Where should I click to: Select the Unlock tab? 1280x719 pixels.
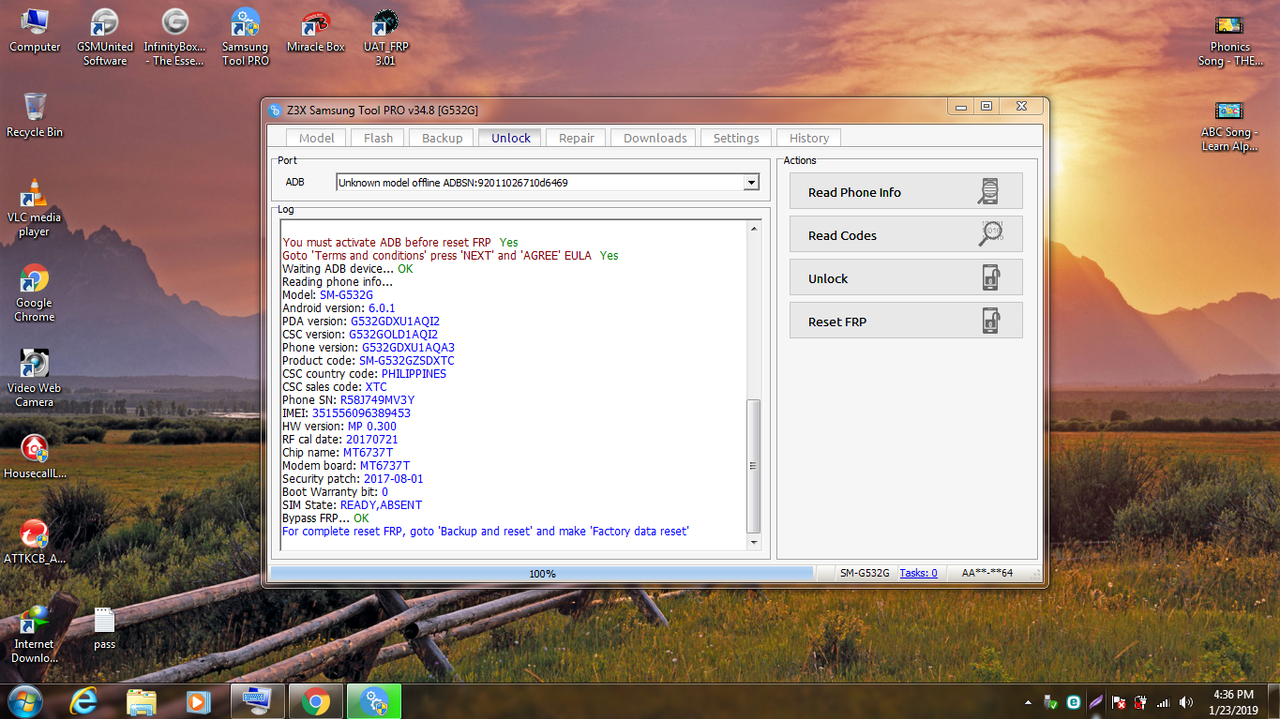point(511,138)
